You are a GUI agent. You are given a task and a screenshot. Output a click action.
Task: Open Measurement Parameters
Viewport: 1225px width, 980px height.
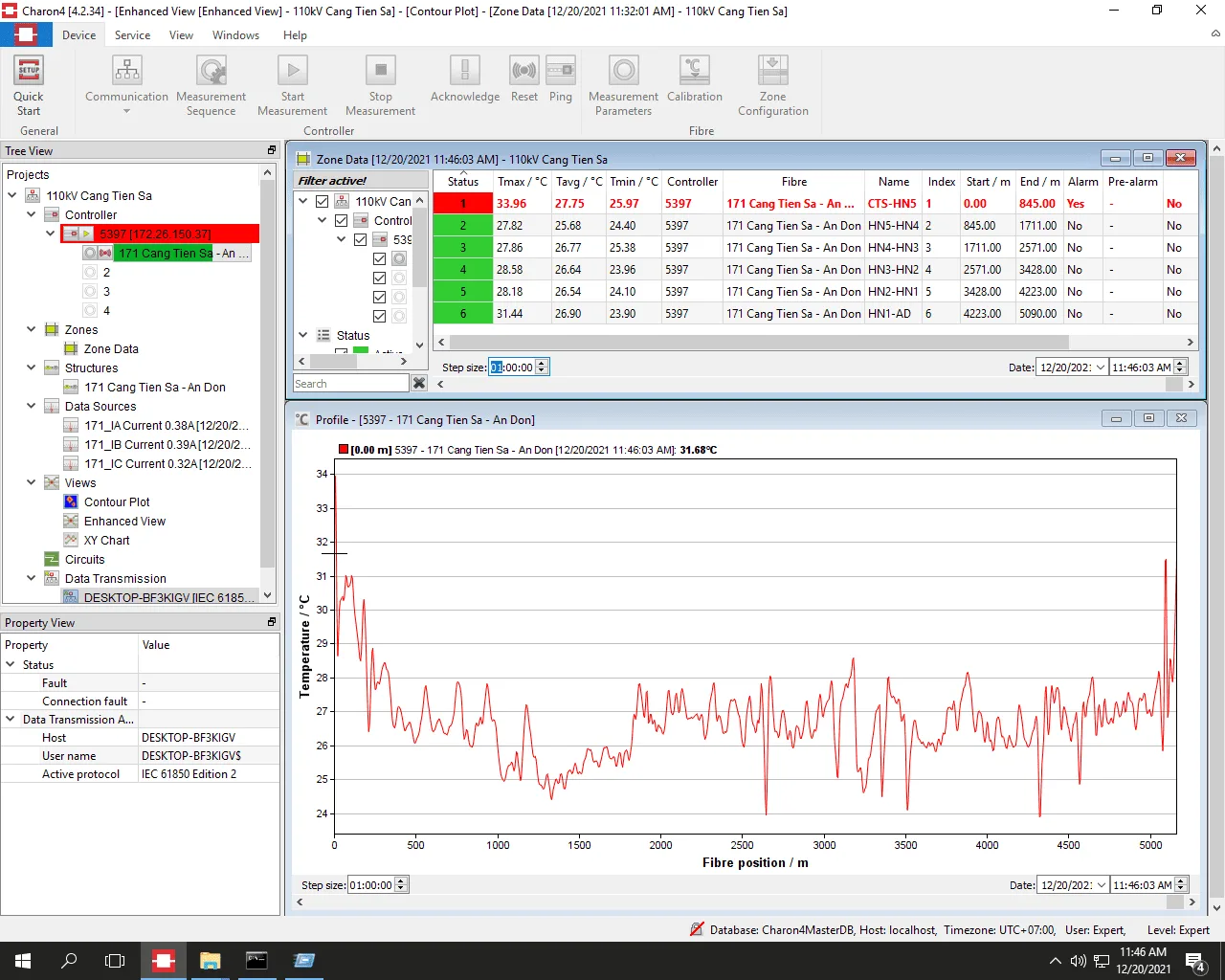(623, 86)
